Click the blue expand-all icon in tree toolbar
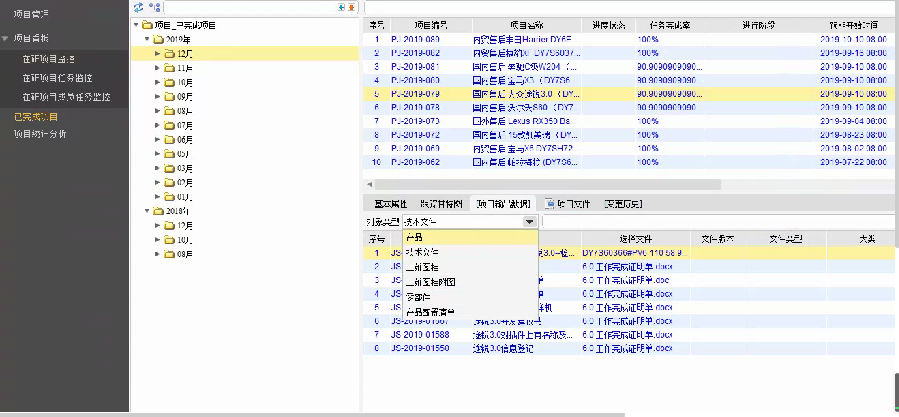The height and width of the screenshot is (417, 899). (x=342, y=7)
